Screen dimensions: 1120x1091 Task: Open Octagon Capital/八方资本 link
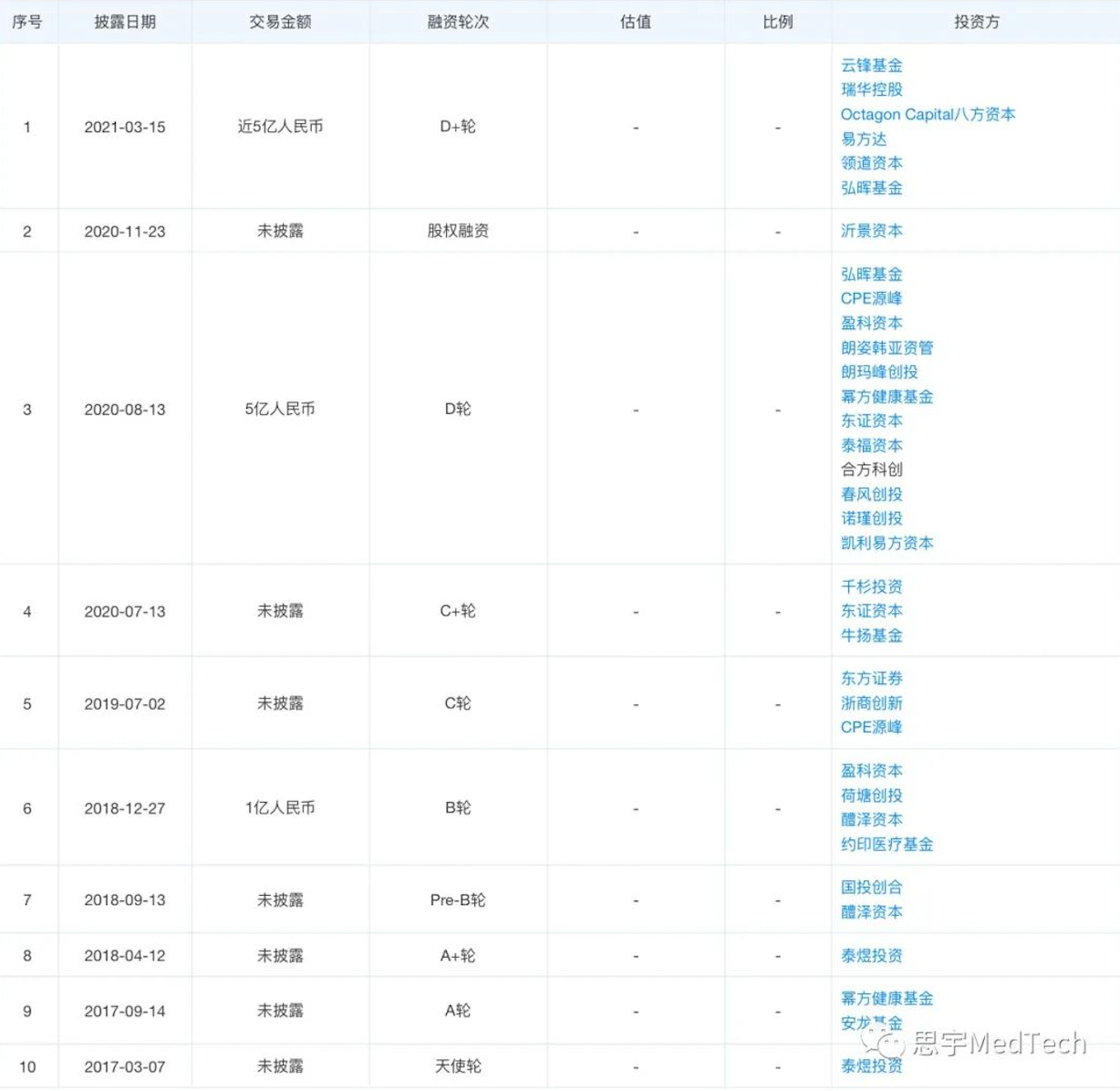click(x=928, y=114)
